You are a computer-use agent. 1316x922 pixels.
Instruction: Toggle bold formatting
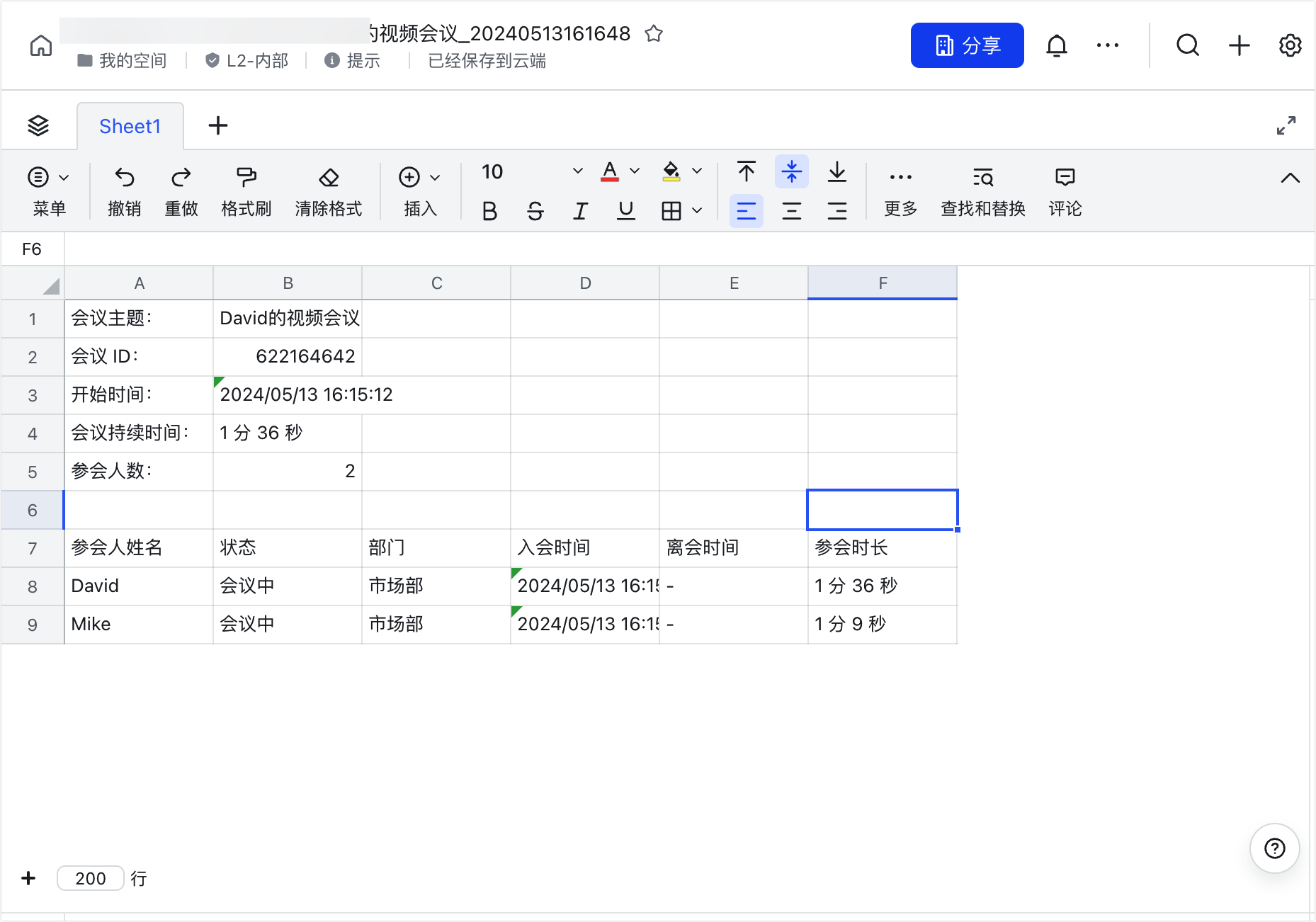click(x=489, y=211)
